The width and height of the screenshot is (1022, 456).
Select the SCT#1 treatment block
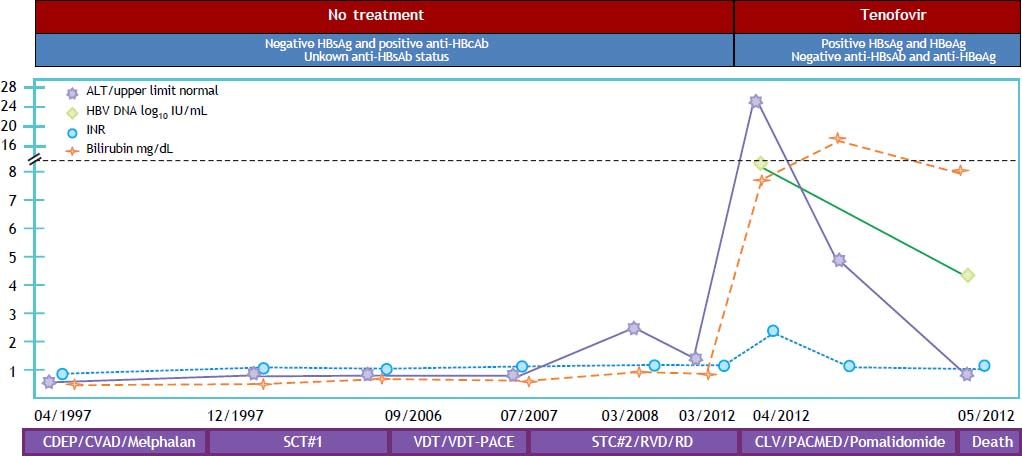pos(298,442)
